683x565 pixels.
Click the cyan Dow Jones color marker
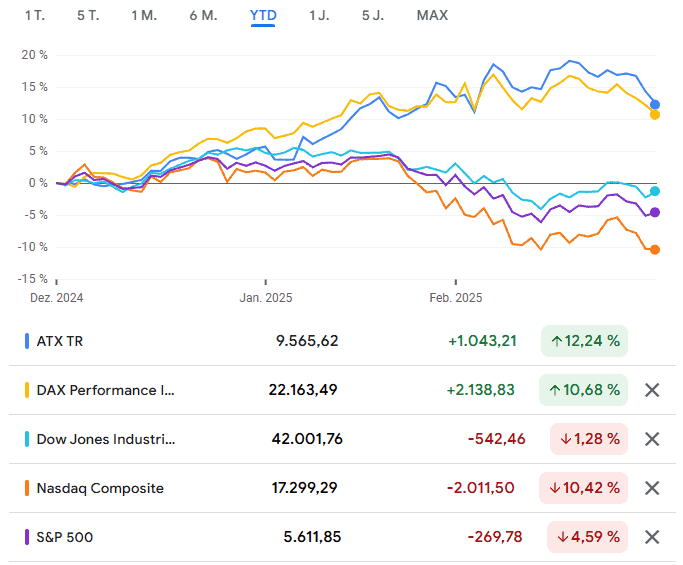(27, 439)
